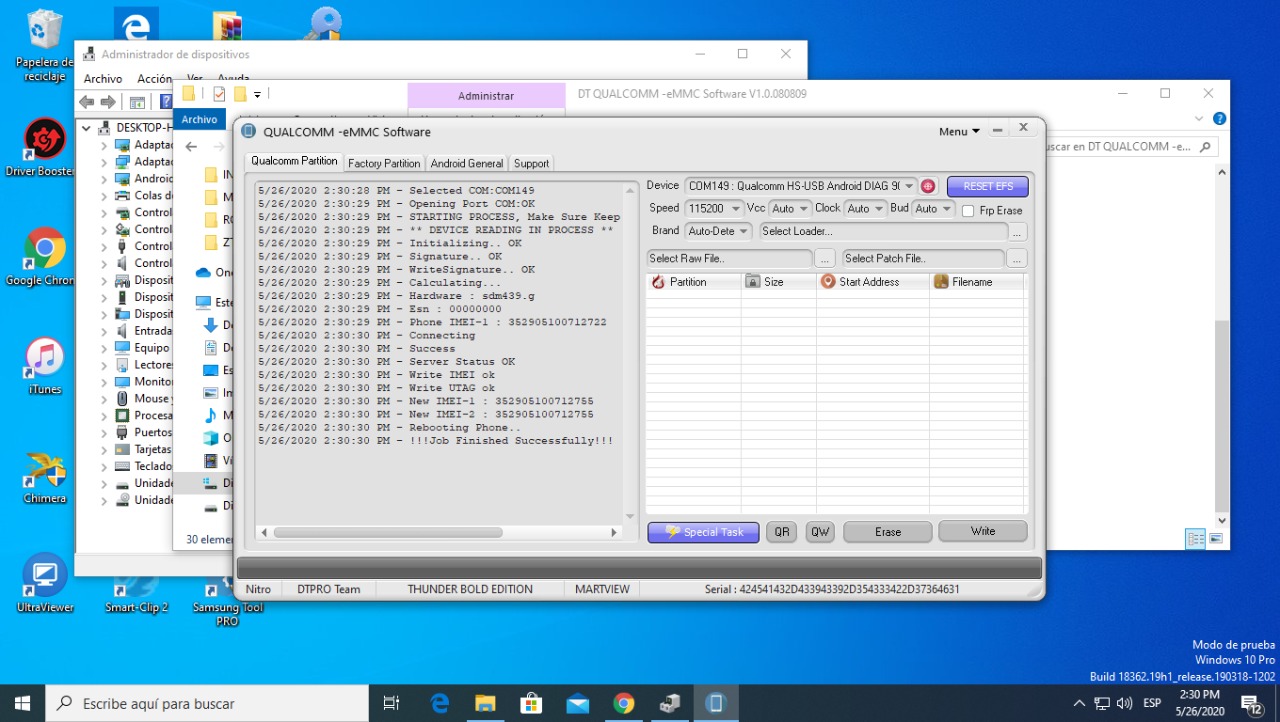The image size is (1280, 722).
Task: Switch to the Android General tab
Action: click(466, 163)
